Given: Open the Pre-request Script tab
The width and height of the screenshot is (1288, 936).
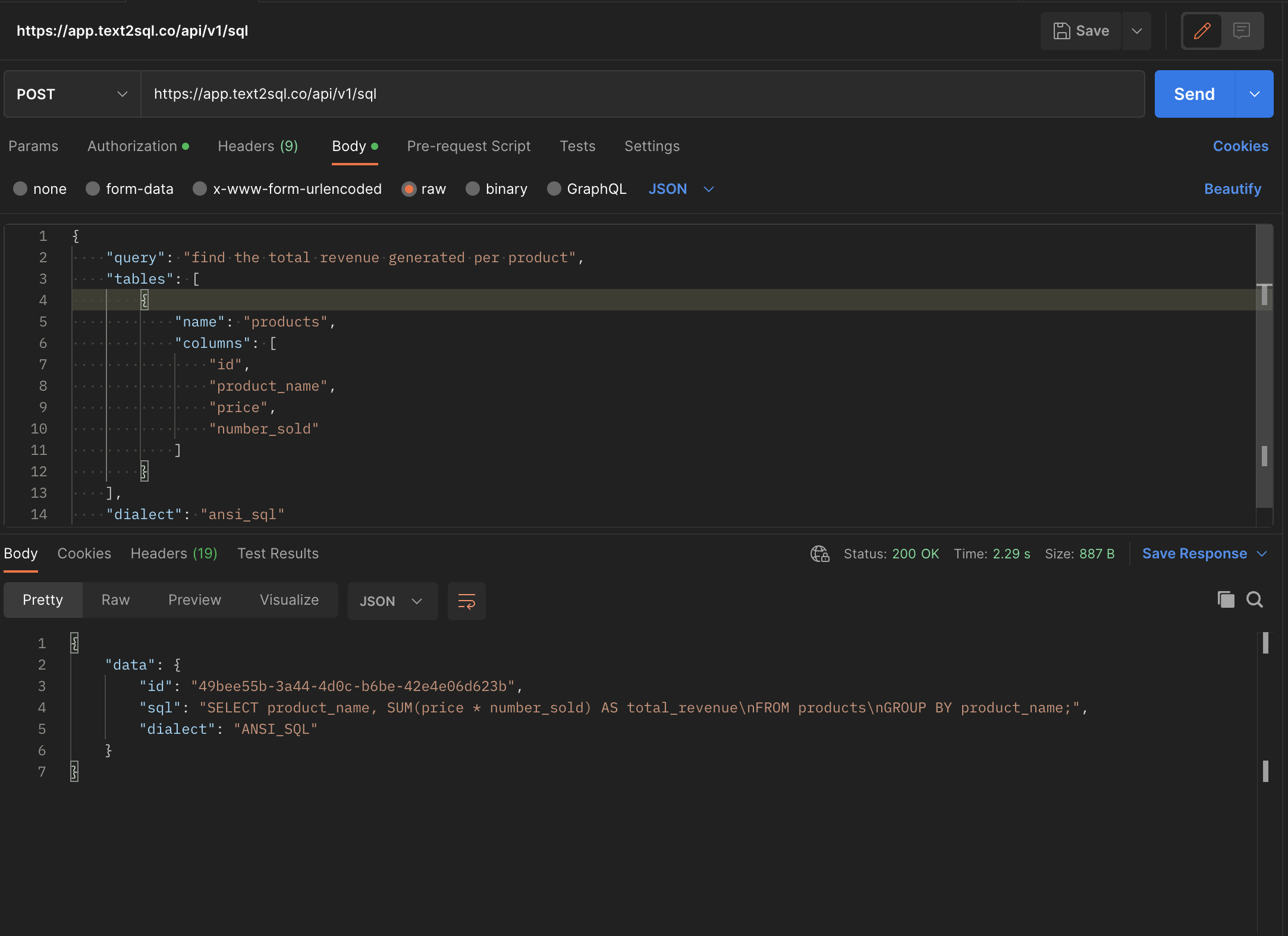Looking at the screenshot, I should point(469,146).
